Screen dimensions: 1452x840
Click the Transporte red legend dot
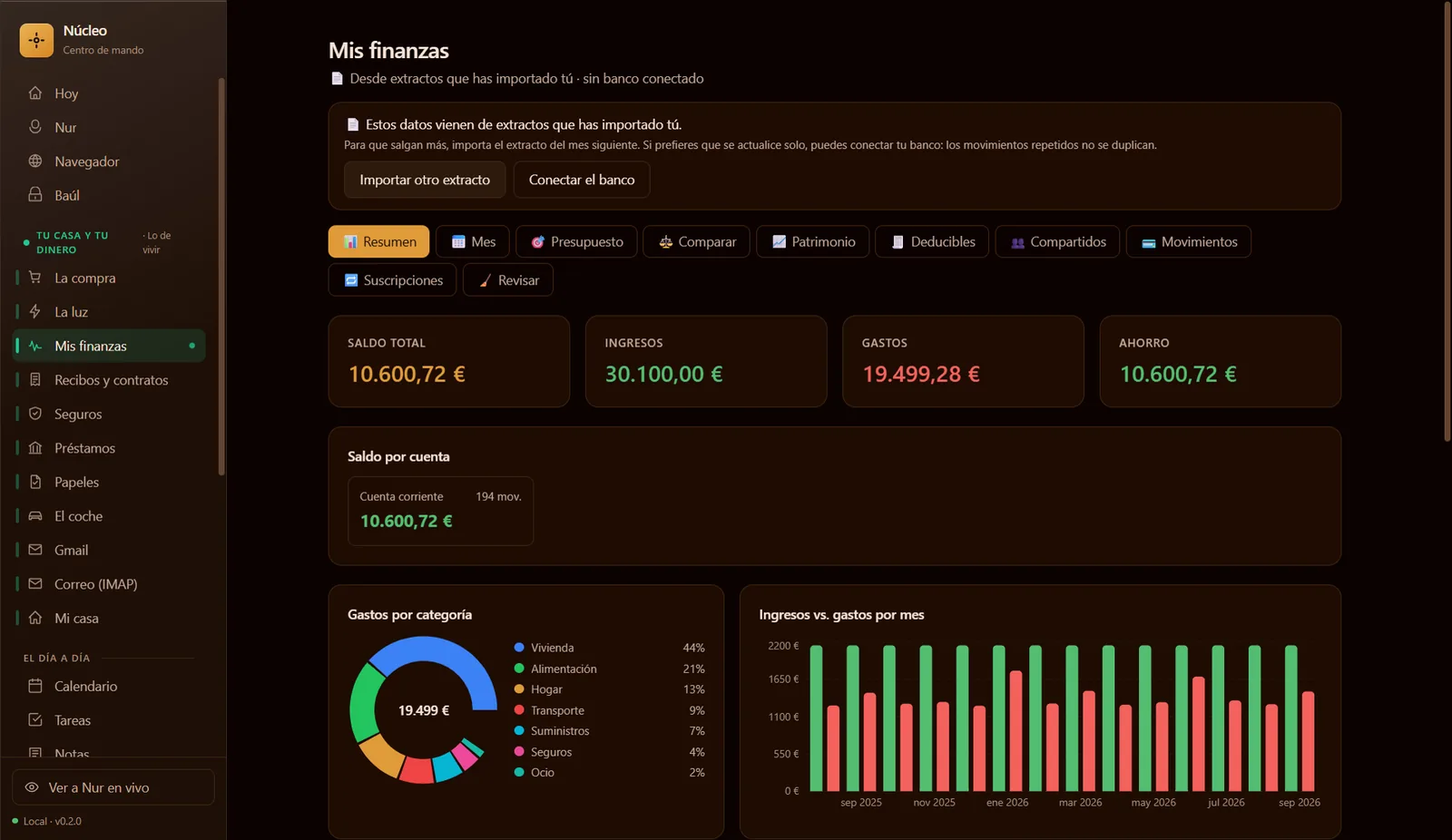519,710
